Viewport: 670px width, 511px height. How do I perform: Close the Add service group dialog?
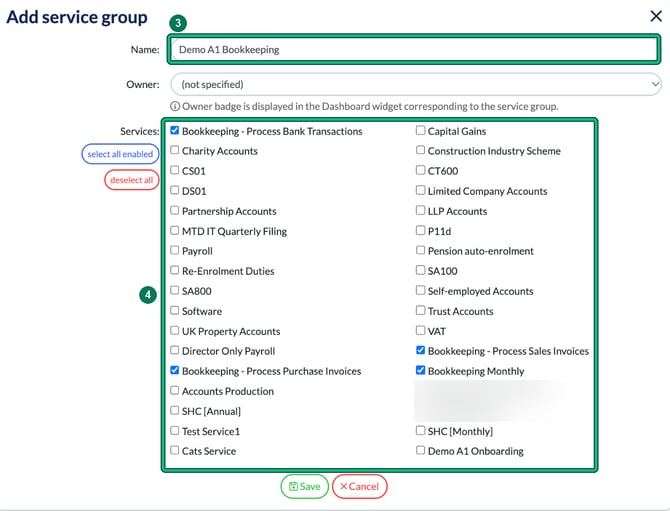pos(656,16)
